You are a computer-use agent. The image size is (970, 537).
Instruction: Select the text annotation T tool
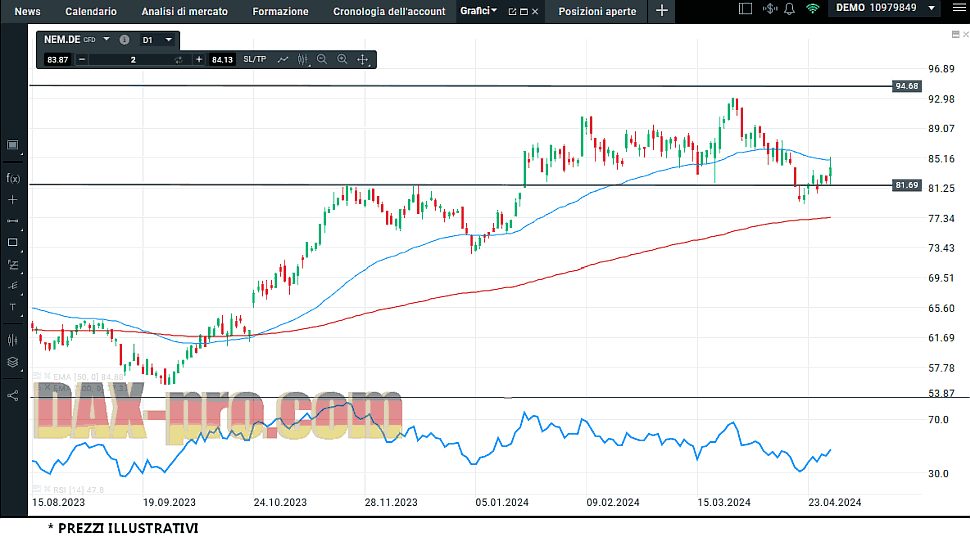(x=12, y=307)
